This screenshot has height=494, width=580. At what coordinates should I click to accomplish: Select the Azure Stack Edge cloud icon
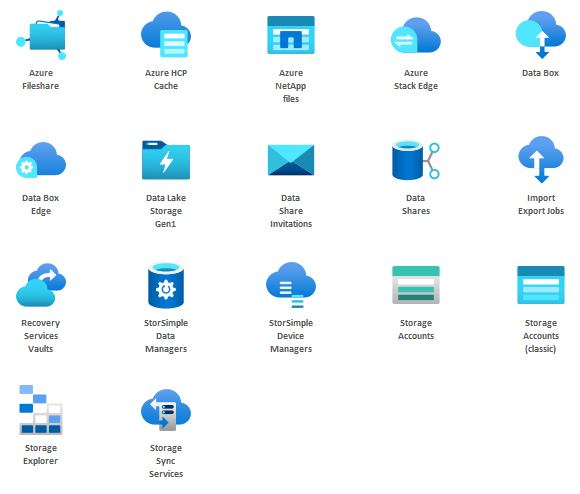[x=416, y=35]
